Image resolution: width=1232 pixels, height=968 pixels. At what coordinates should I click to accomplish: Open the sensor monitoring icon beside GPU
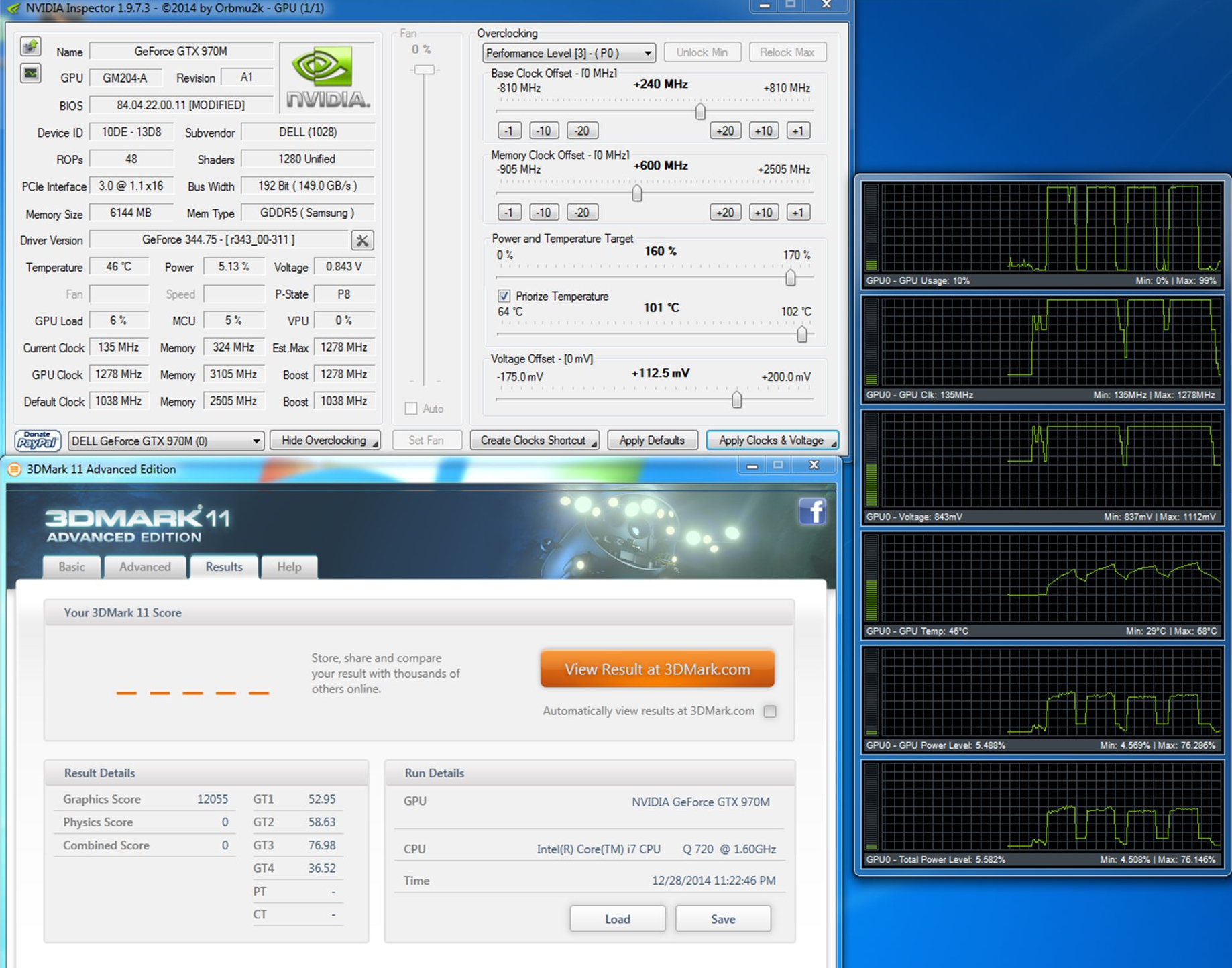click(x=30, y=73)
